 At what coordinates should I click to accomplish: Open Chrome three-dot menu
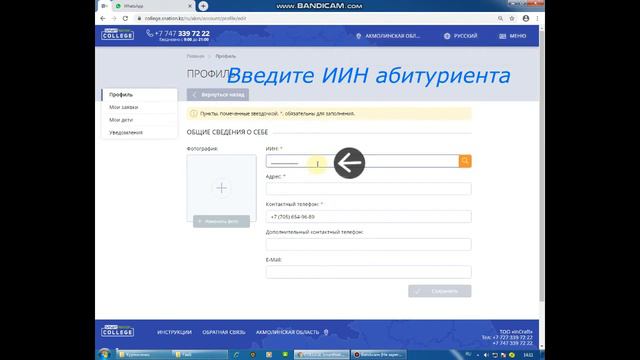pyautogui.click(x=537, y=18)
